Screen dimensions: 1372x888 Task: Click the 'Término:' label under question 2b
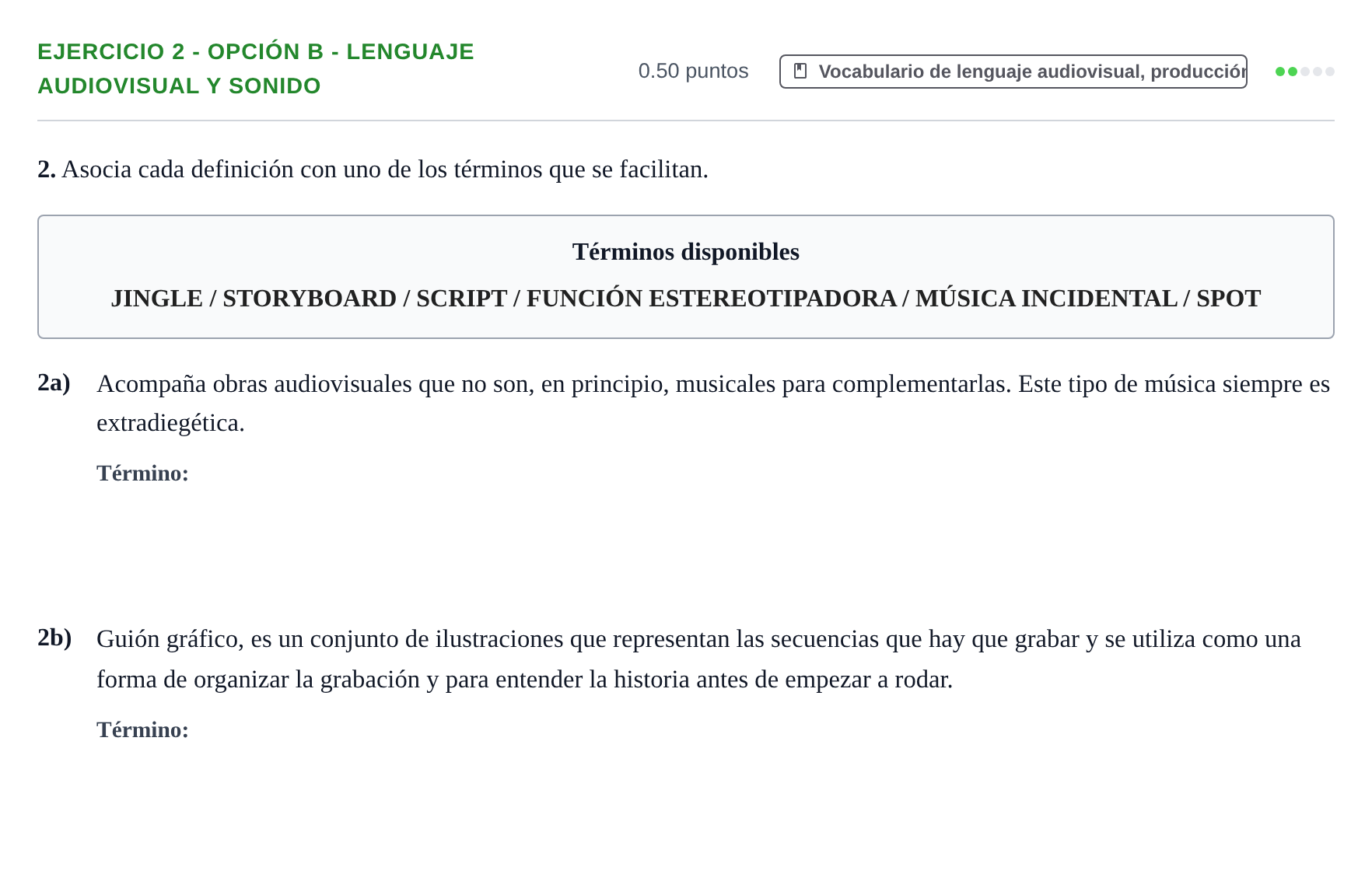pos(142,729)
